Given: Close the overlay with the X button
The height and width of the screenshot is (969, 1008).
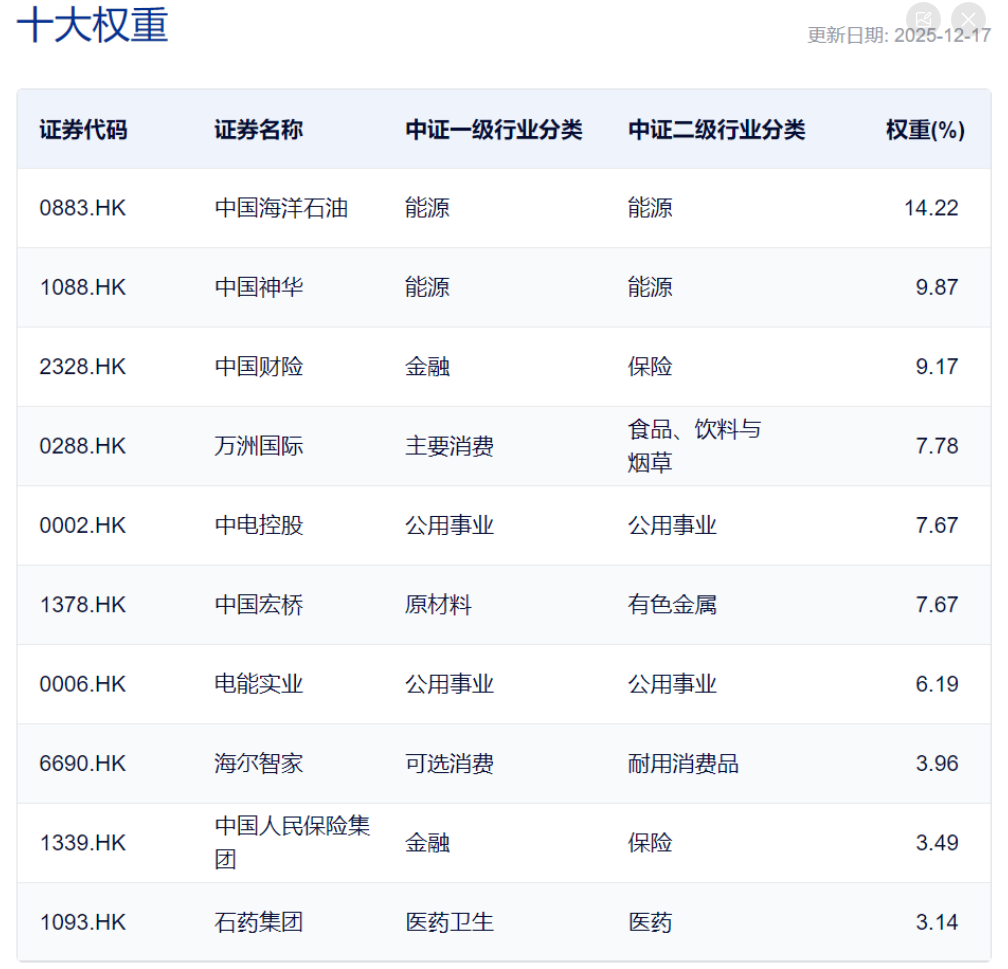Looking at the screenshot, I should [x=968, y=19].
